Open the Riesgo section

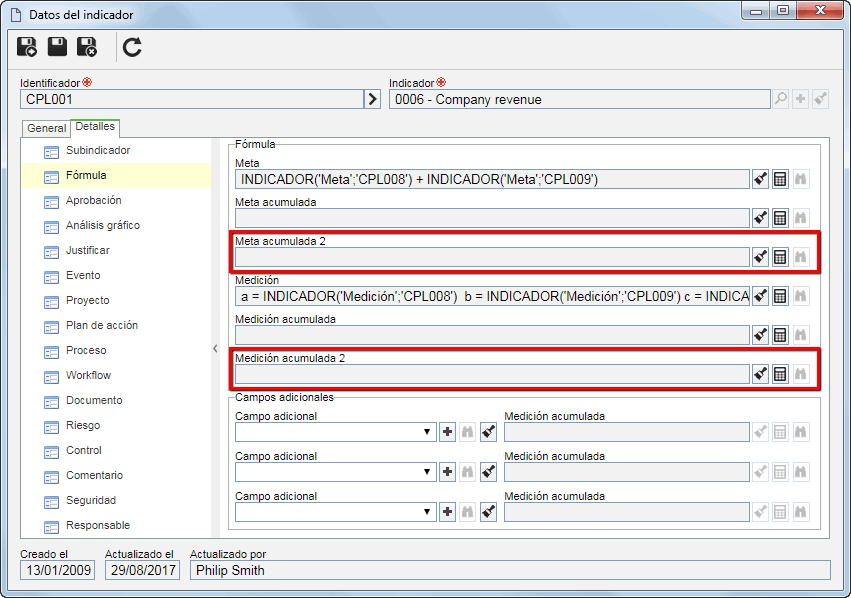point(83,425)
